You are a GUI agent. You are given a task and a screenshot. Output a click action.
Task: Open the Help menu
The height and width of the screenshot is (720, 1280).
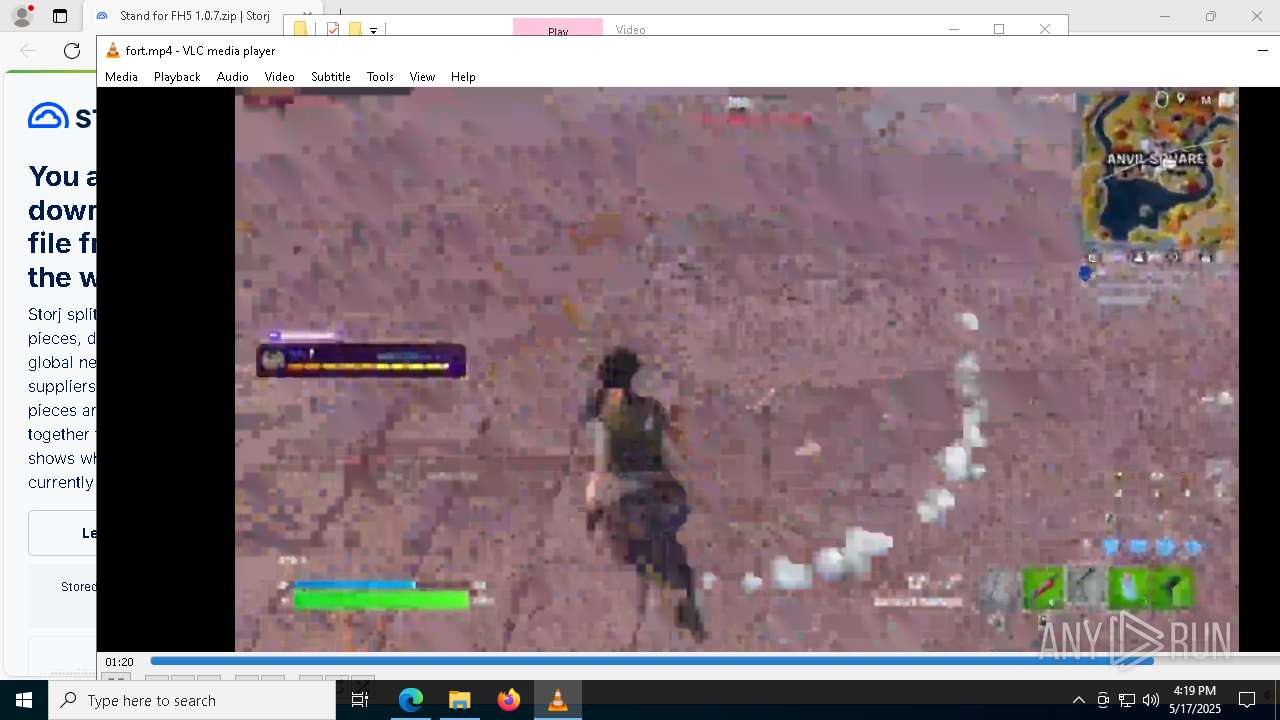coord(463,77)
